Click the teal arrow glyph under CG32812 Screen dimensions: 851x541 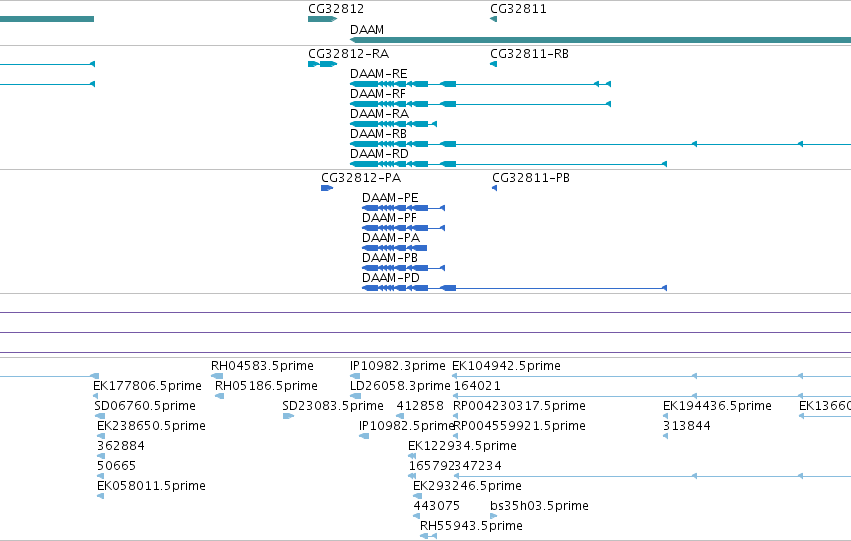point(322,20)
